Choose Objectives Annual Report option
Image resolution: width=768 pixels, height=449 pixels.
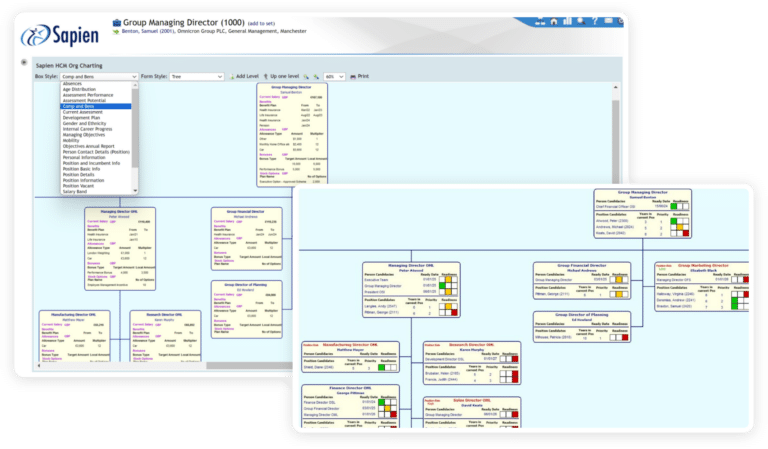(x=96, y=146)
